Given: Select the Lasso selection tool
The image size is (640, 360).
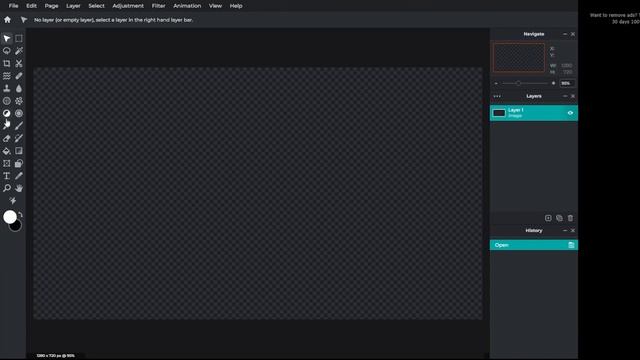Looking at the screenshot, I should pos(7,51).
